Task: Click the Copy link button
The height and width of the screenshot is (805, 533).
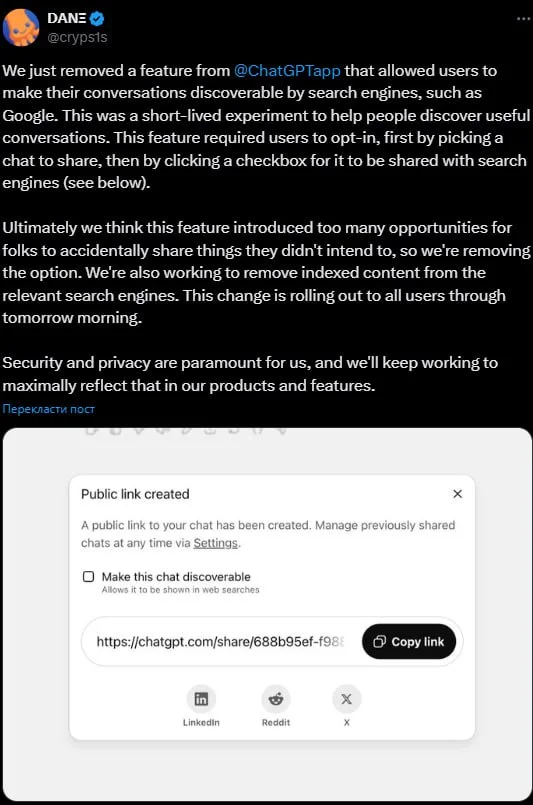Action: 409,642
